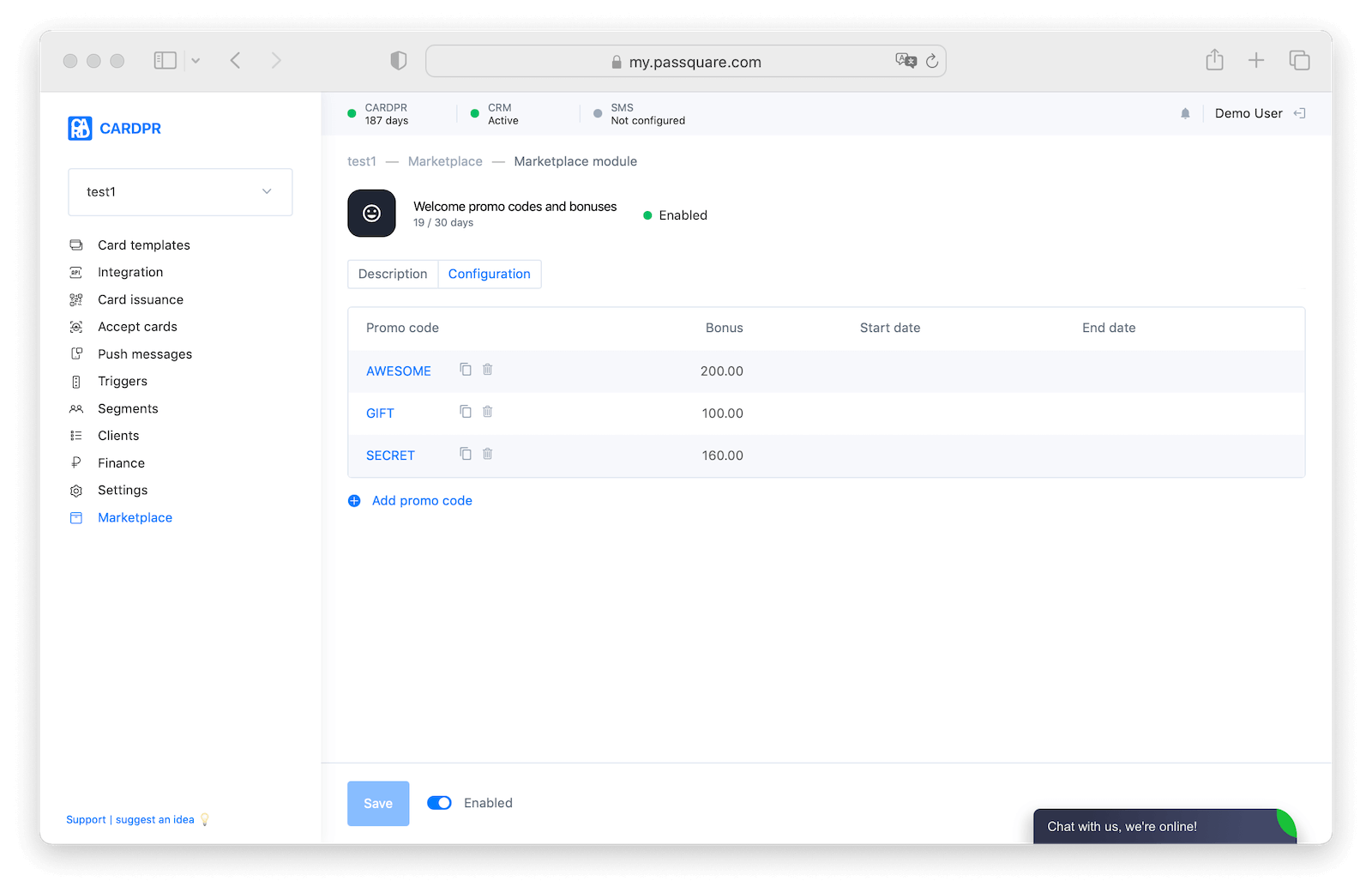1372x893 pixels.
Task: Expand Safari sidebar options chevron
Action: 196,61
